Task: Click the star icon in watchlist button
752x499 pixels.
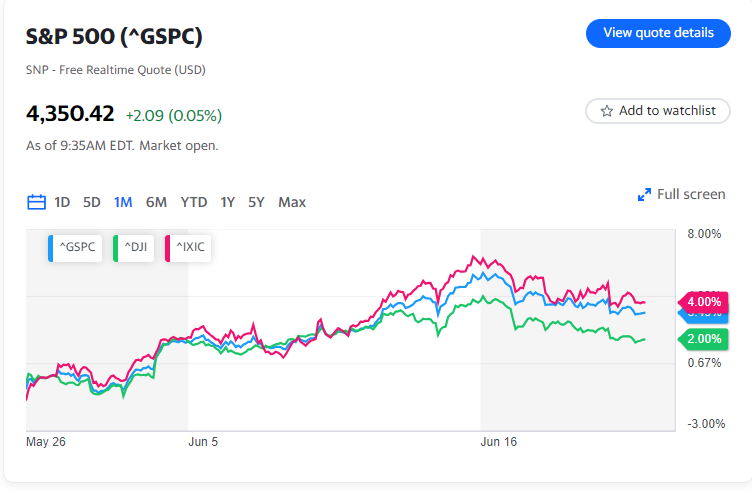Action: click(606, 111)
